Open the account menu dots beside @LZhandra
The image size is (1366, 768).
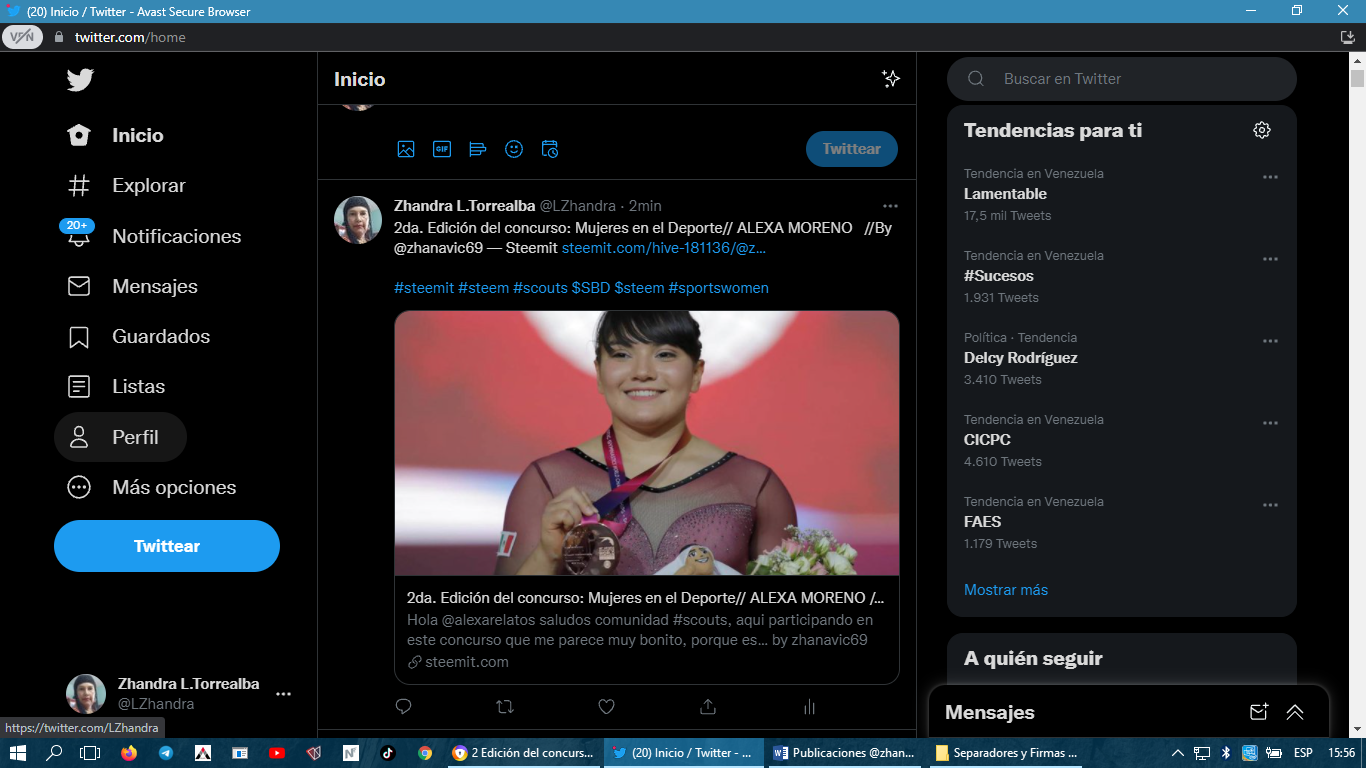(x=284, y=694)
